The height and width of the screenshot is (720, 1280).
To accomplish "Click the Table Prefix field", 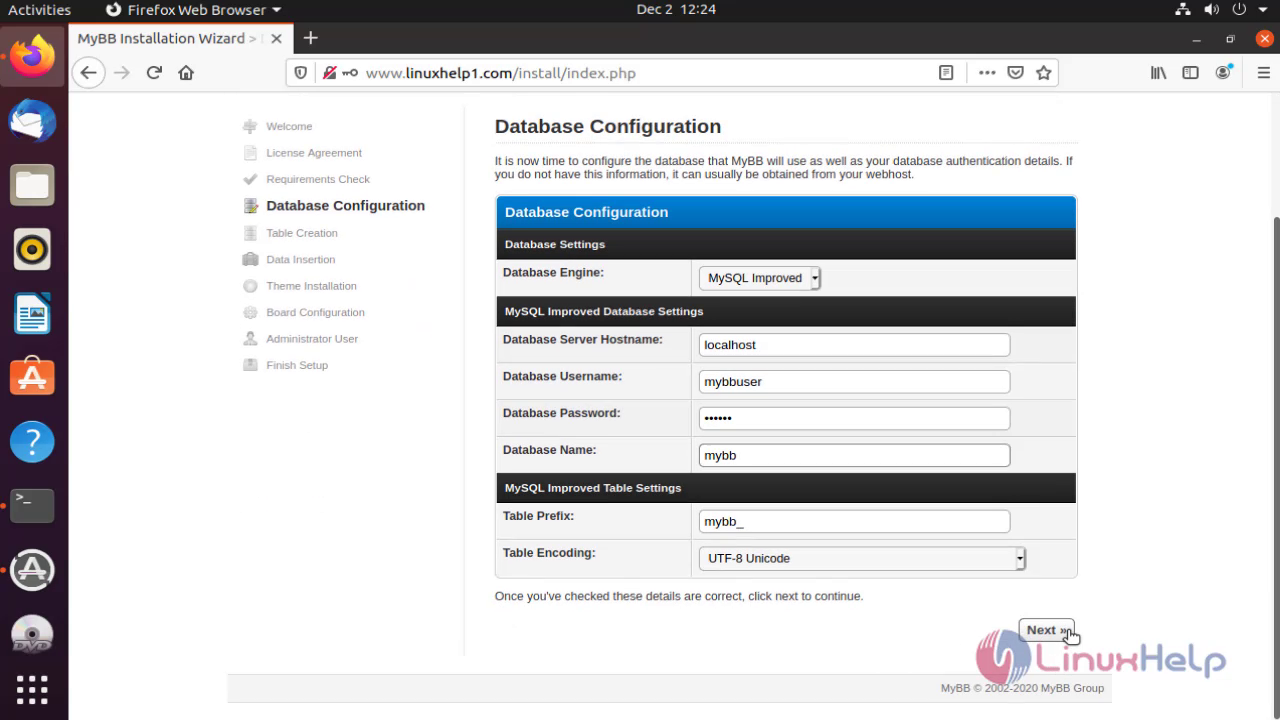I will (854, 522).
